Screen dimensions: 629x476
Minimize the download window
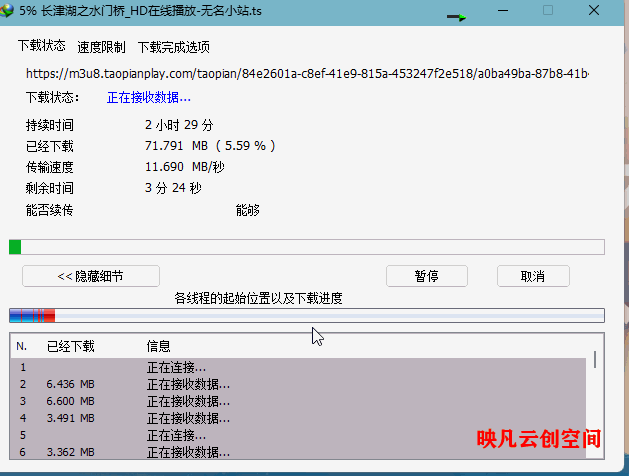coord(503,11)
